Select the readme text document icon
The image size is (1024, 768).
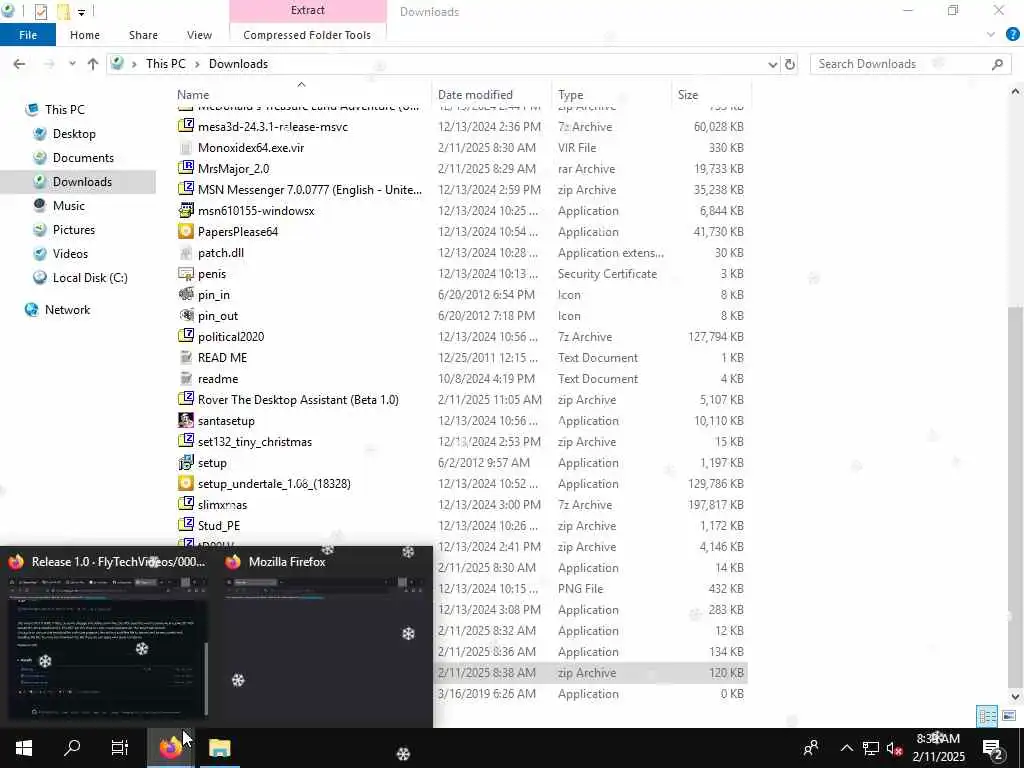pos(186,379)
